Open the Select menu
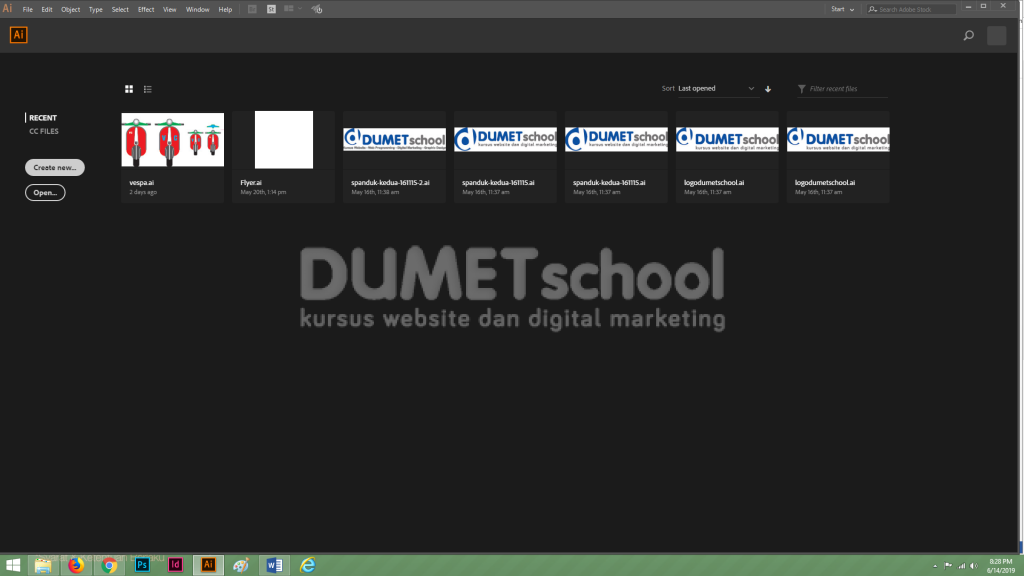Viewport: 1024px width, 576px height. click(x=120, y=9)
